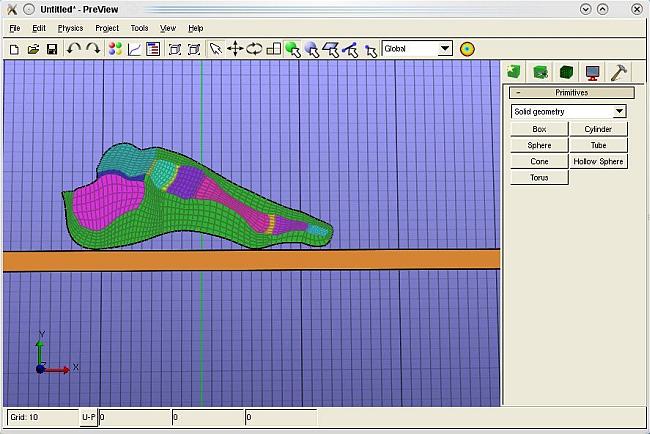Viewport: 650px width, 434px height.
Task: Click the first coordinate field in status bar
Action: click(135, 417)
